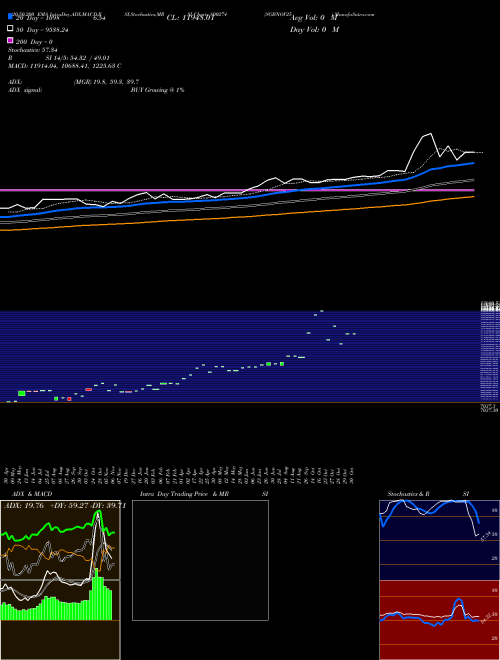The width and height of the screenshot is (500, 660).
Task: Click the magenta 200 Day legend swatch
Action: [10, 41]
